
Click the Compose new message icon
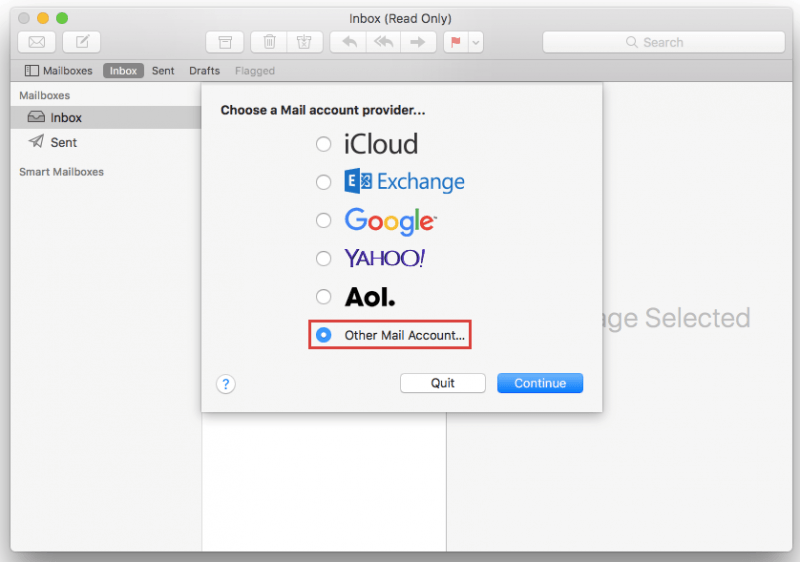click(82, 42)
